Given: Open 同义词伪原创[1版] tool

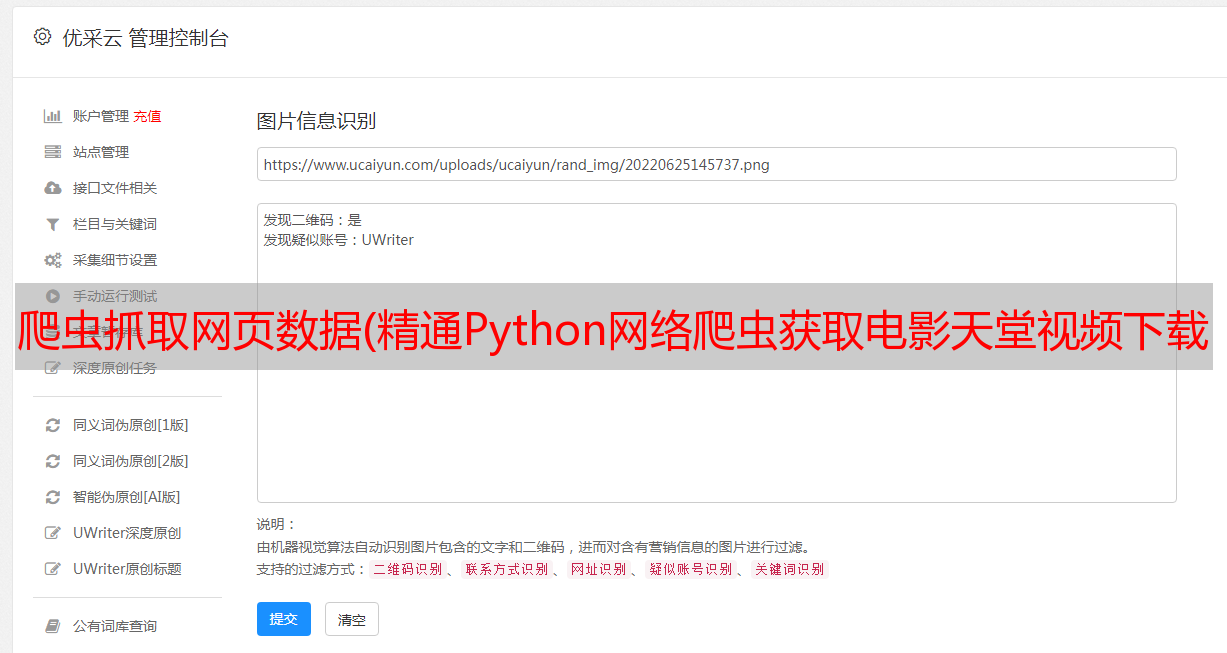Looking at the screenshot, I should 130,425.
